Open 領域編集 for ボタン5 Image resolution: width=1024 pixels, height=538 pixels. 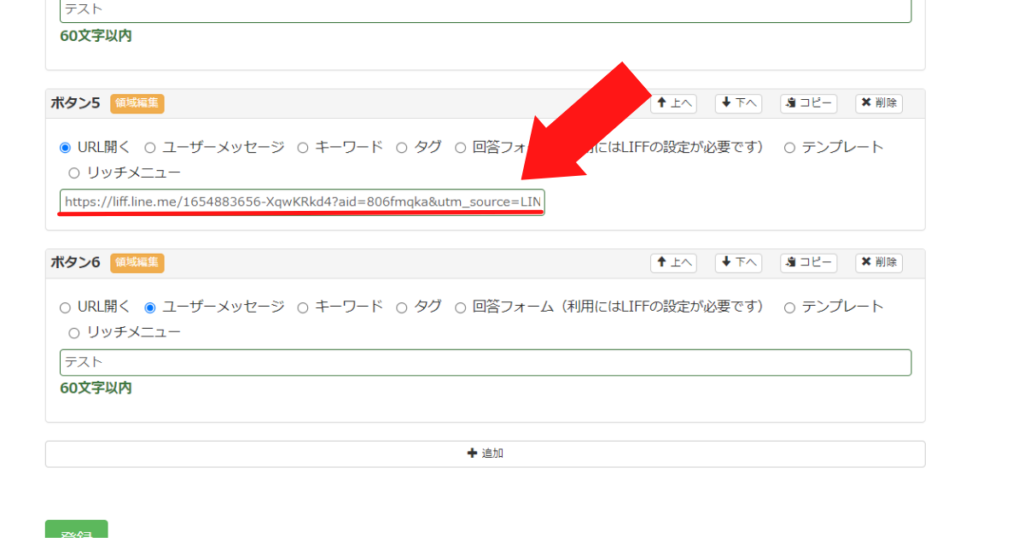pyautogui.click(x=137, y=103)
